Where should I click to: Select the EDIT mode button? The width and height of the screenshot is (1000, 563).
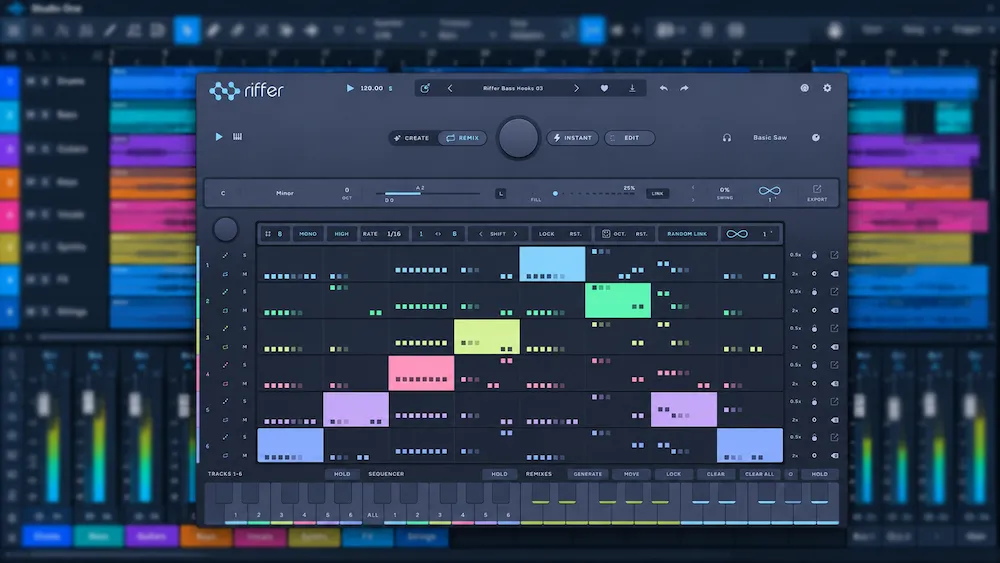click(x=629, y=138)
